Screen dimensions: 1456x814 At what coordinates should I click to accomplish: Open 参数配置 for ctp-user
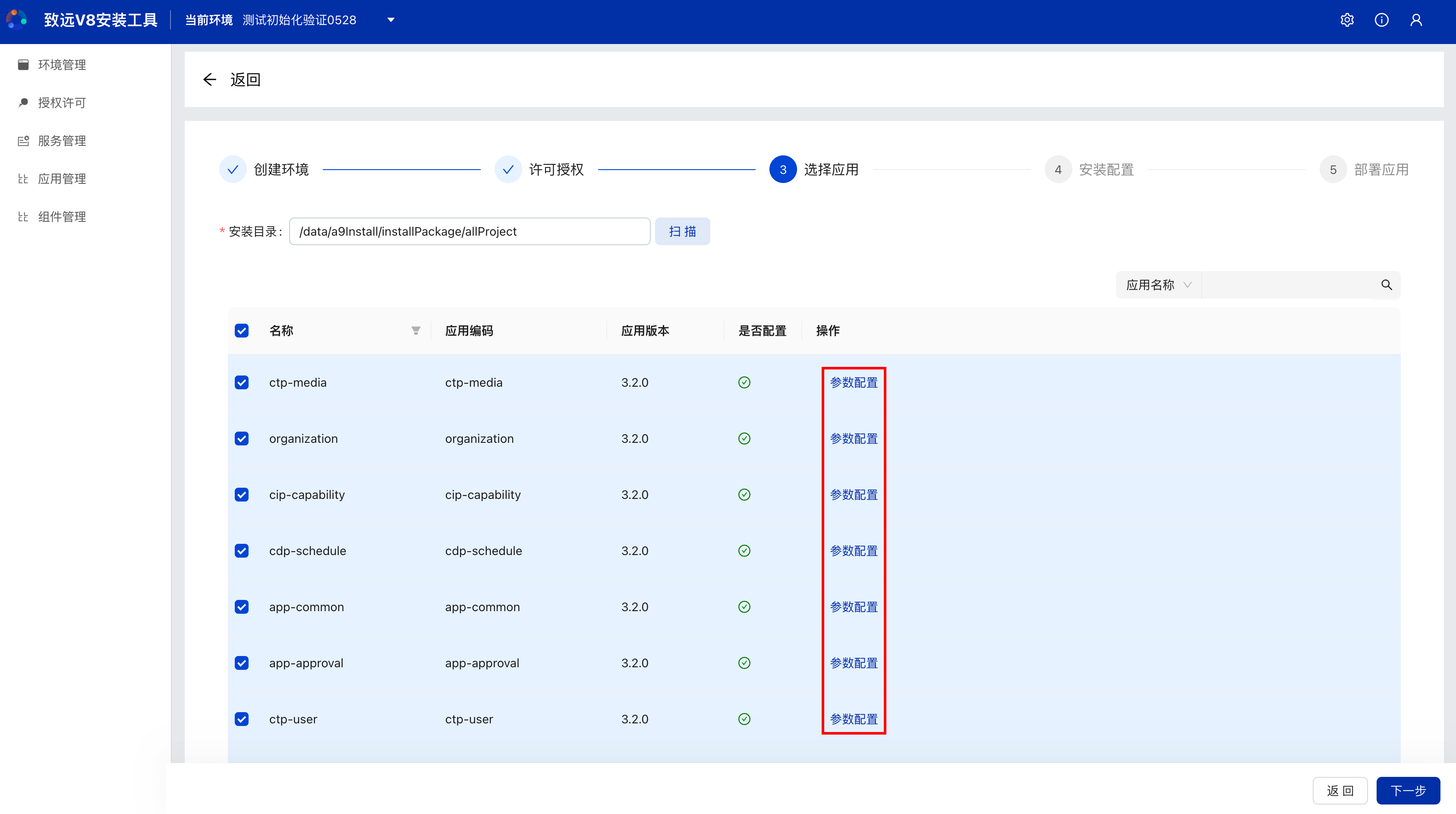(x=854, y=719)
